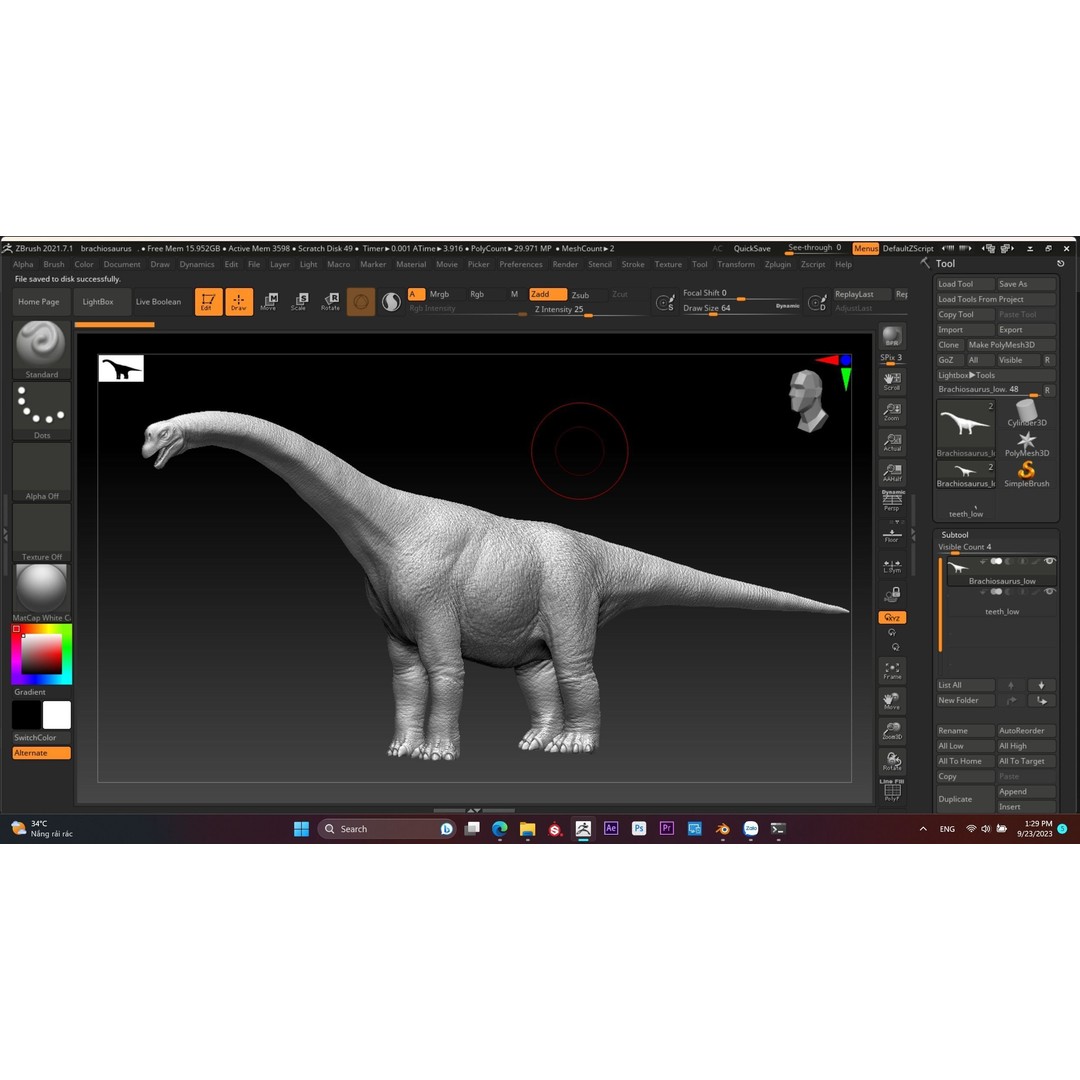Collapse the right tray divider arrows
This screenshot has width=1080, height=1080.
point(914,534)
